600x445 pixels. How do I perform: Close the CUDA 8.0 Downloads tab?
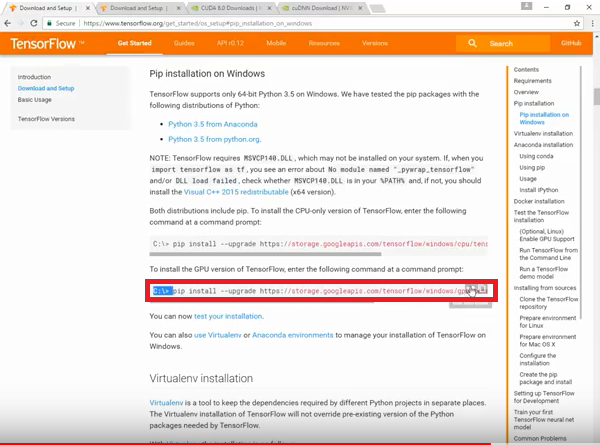tap(269, 8)
